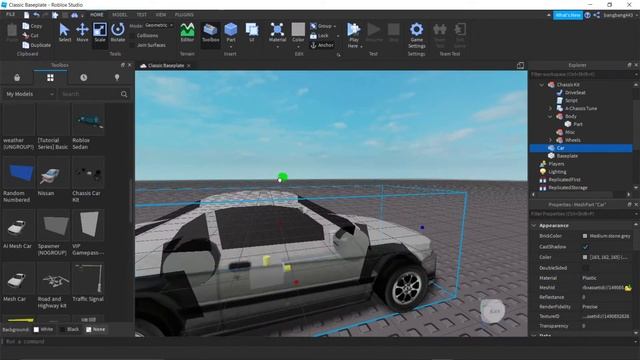Image resolution: width=640 pixels, height=360 pixels.
Task: Switch to the HOME ribbon tab
Action: (97, 15)
